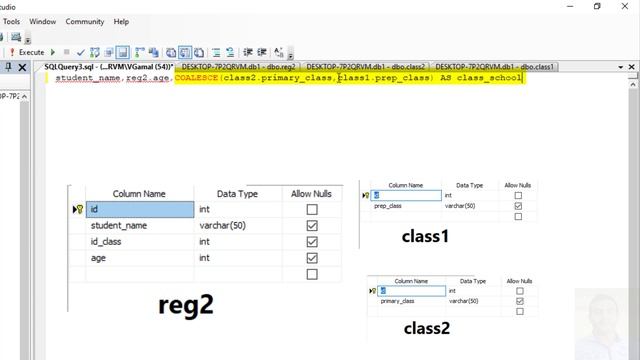Switch to the SQLQuery3.sql tab
This screenshot has width=640, height=360.
pyautogui.click(x=109, y=67)
